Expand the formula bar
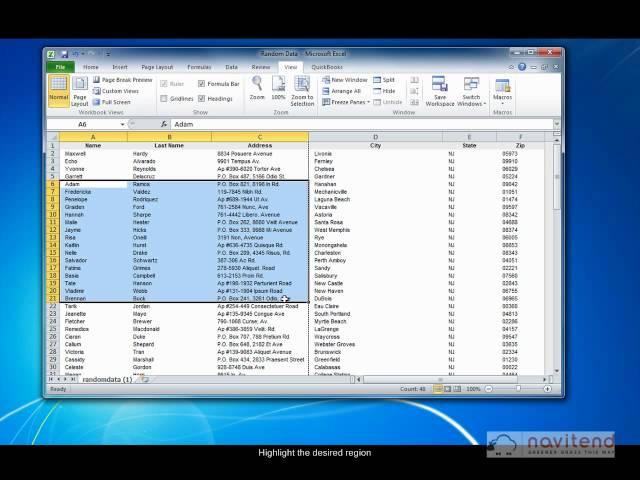The height and width of the screenshot is (480, 640). [557, 124]
